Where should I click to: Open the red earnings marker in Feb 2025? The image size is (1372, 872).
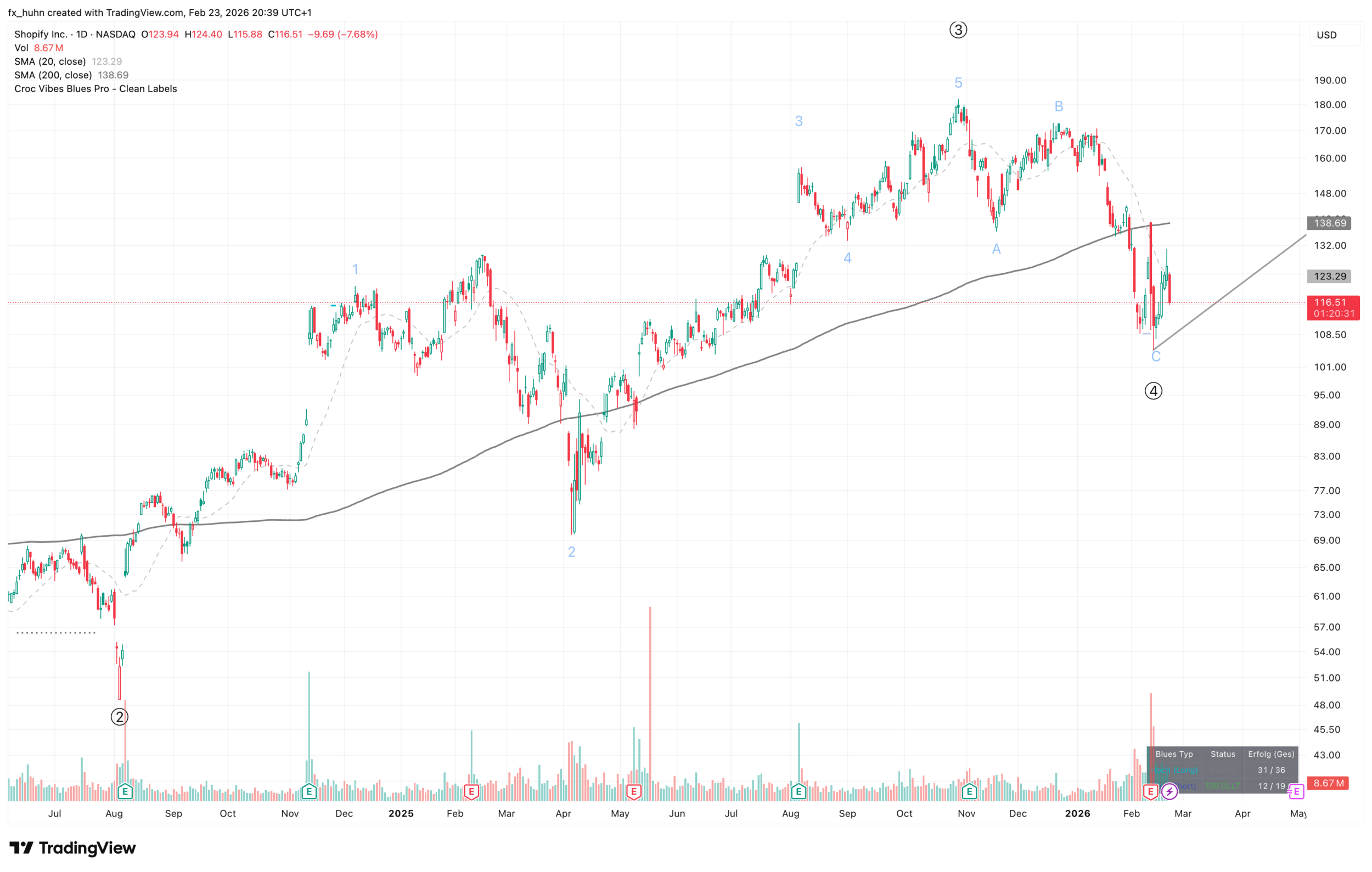471,791
